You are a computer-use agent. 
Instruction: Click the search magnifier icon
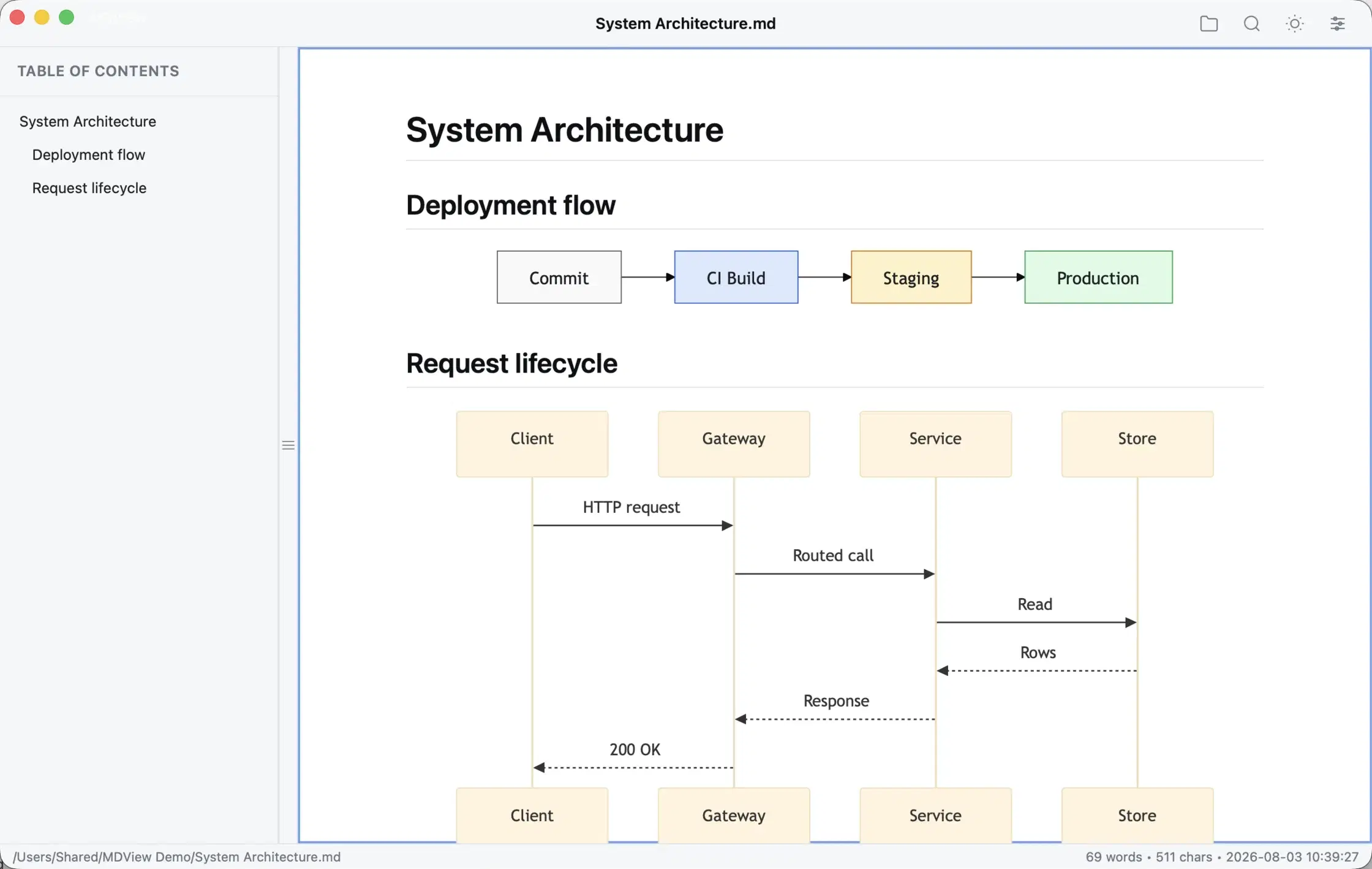coord(1251,24)
